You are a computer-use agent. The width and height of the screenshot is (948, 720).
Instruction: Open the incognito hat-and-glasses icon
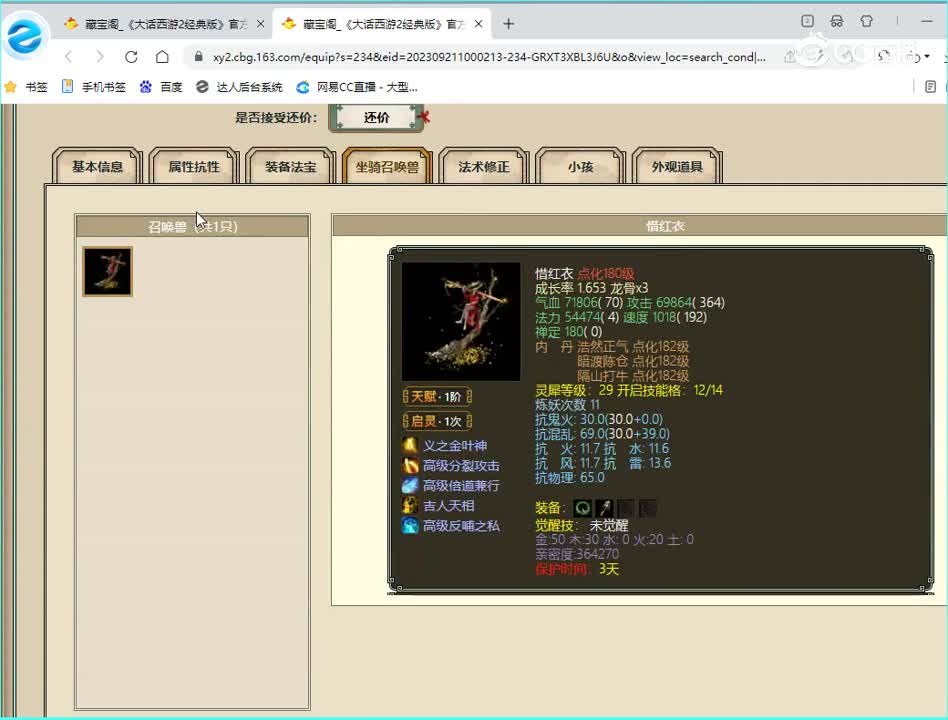[837, 21]
